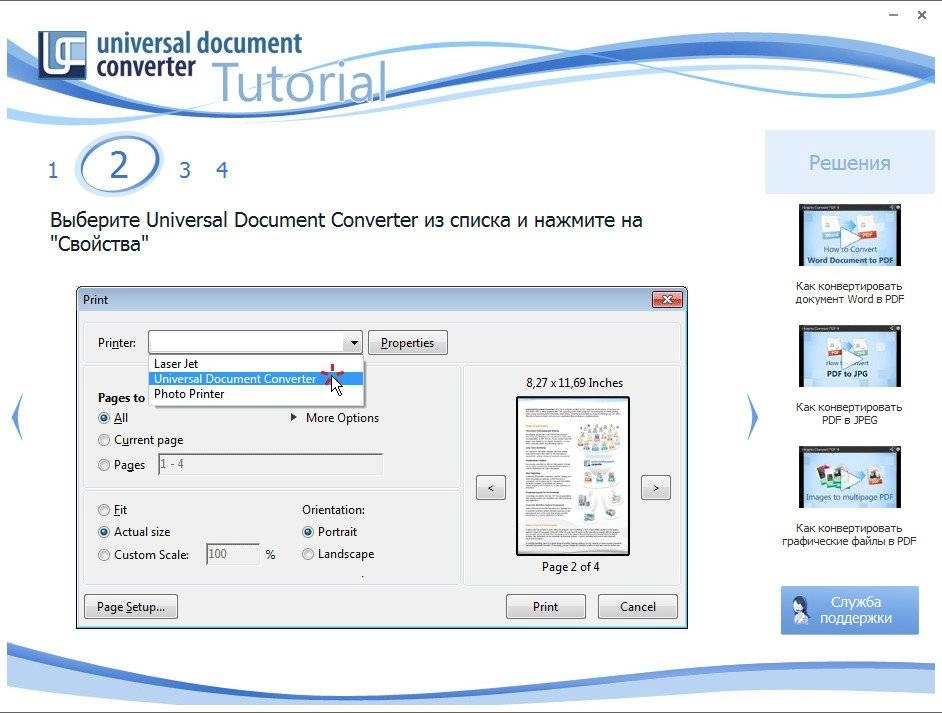
Task: Click link Как конвертировать графические файлы в PDF
Action: pos(849,535)
